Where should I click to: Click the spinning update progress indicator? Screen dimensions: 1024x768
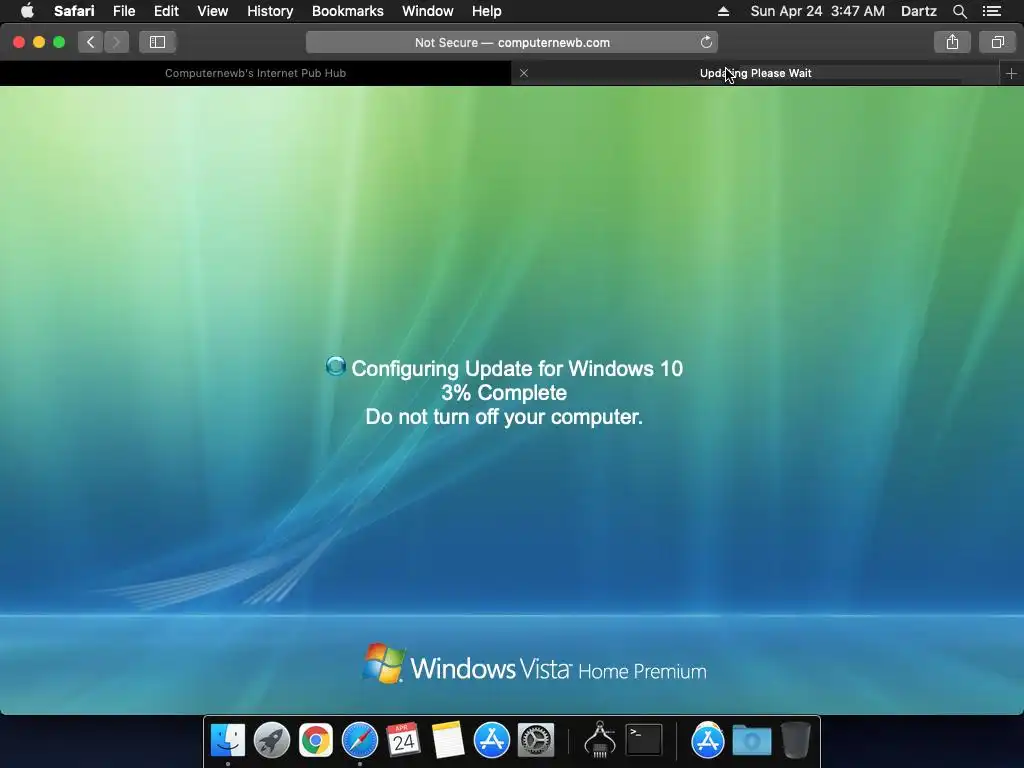[336, 366]
